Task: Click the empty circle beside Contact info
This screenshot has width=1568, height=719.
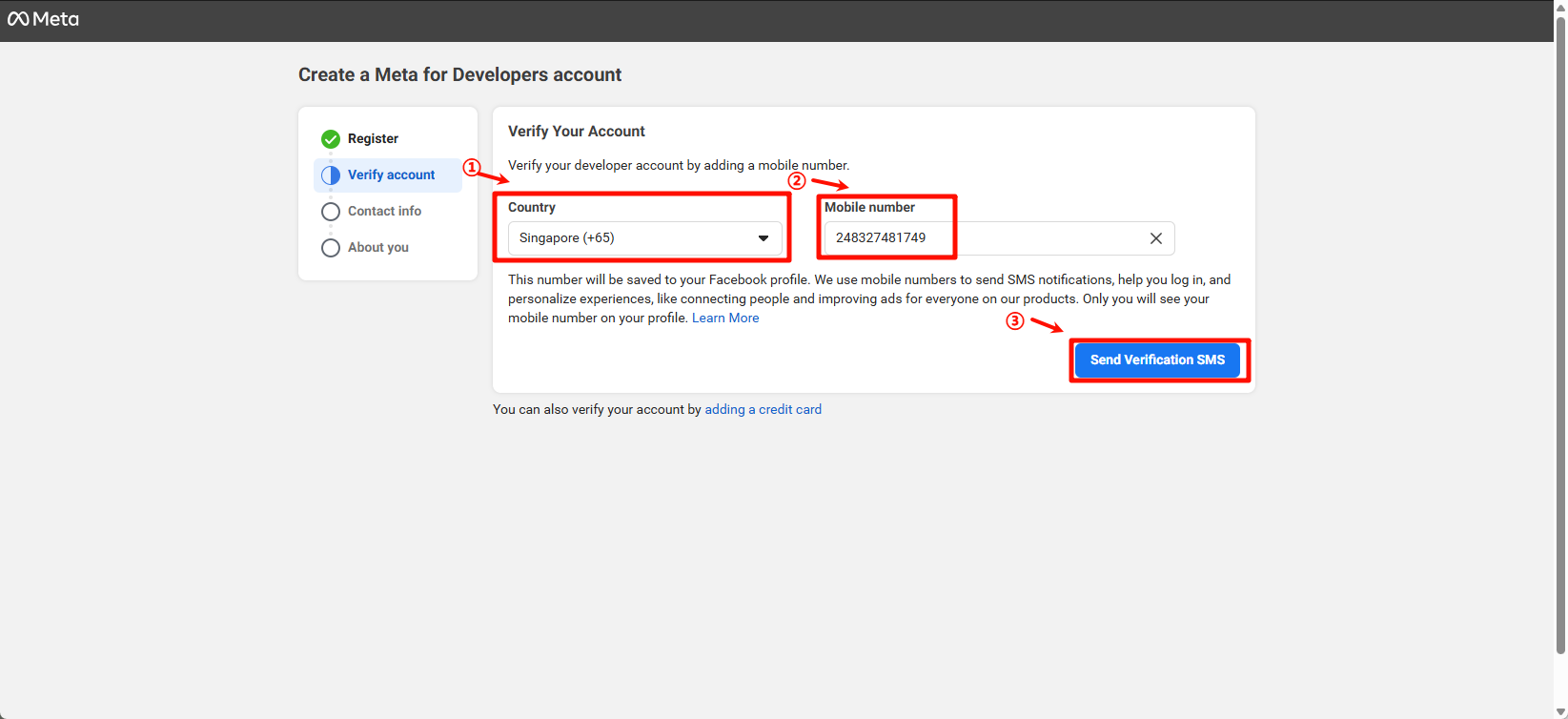Action: click(331, 212)
